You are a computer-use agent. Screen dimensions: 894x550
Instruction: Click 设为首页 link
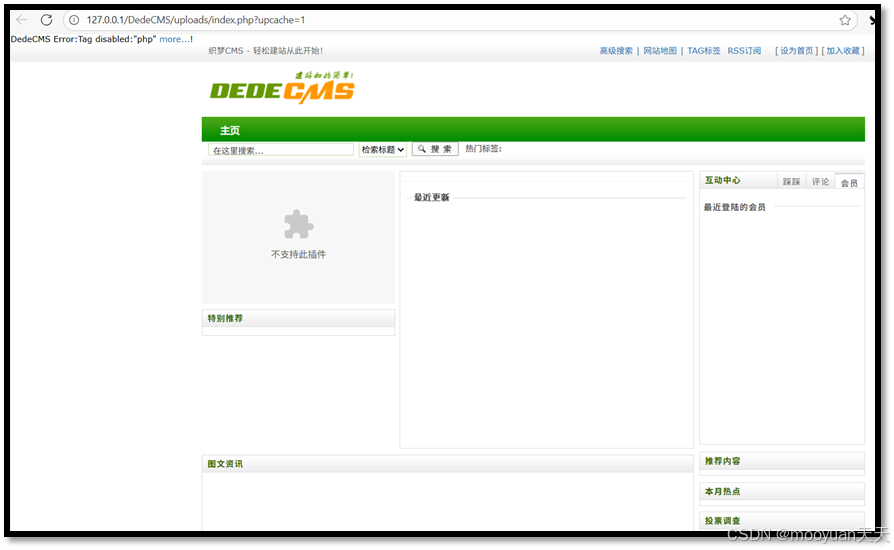(x=797, y=51)
